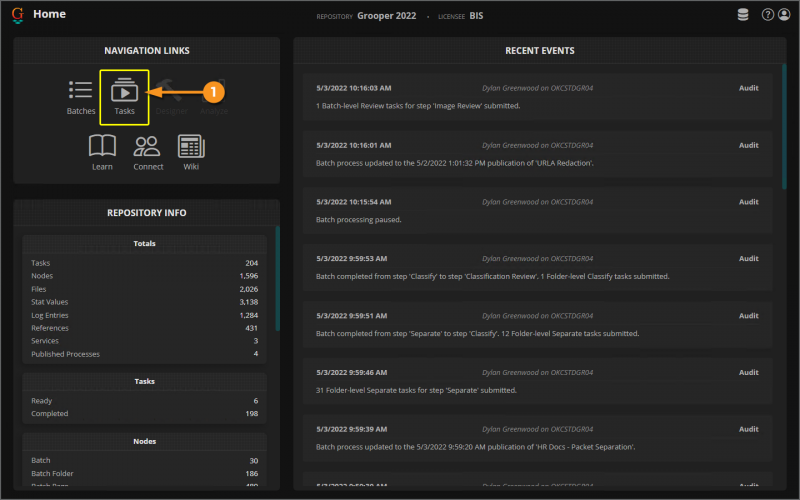
Task: Click the database icon in header
Action: (742, 15)
